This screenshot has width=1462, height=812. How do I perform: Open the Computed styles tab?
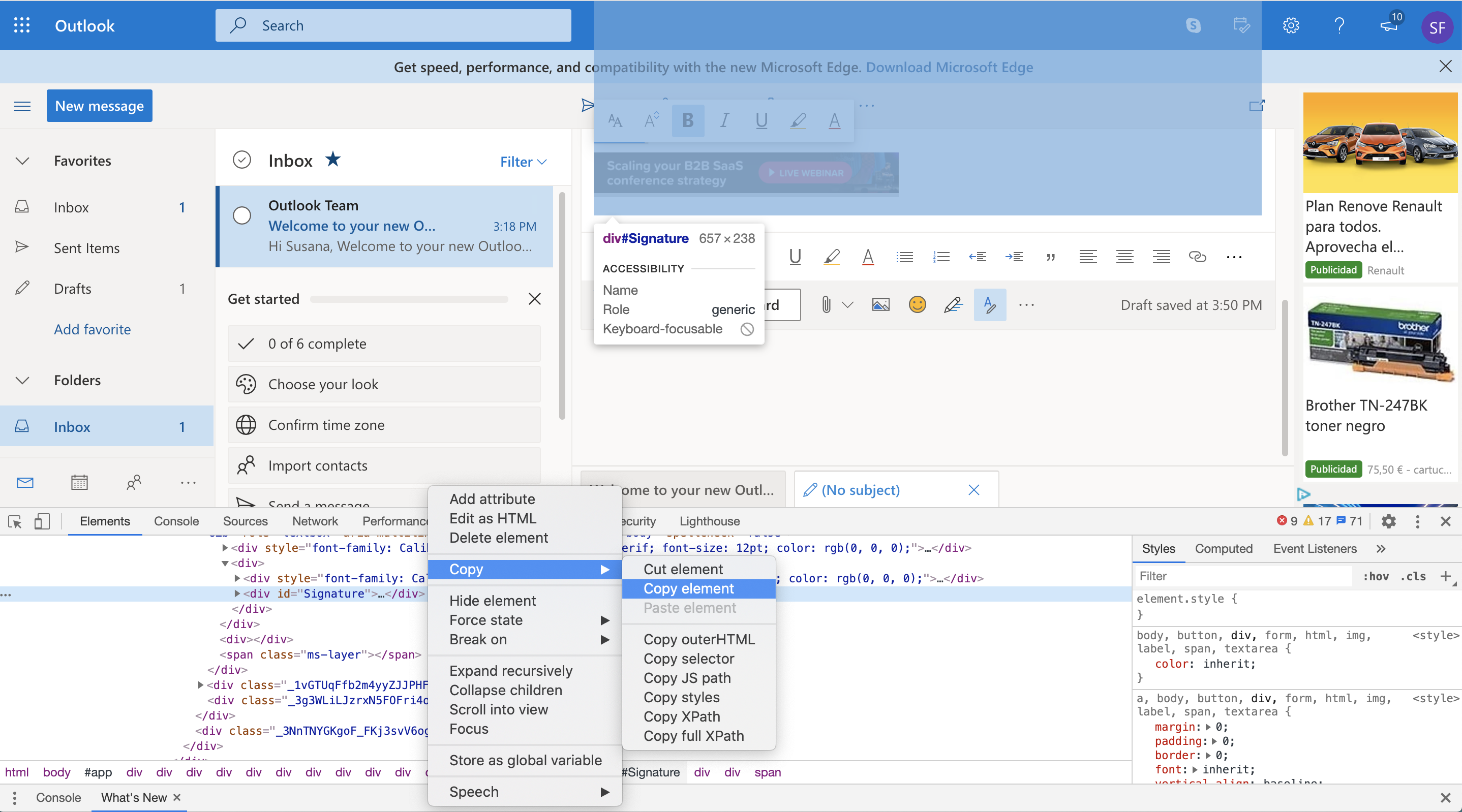pyautogui.click(x=1224, y=549)
